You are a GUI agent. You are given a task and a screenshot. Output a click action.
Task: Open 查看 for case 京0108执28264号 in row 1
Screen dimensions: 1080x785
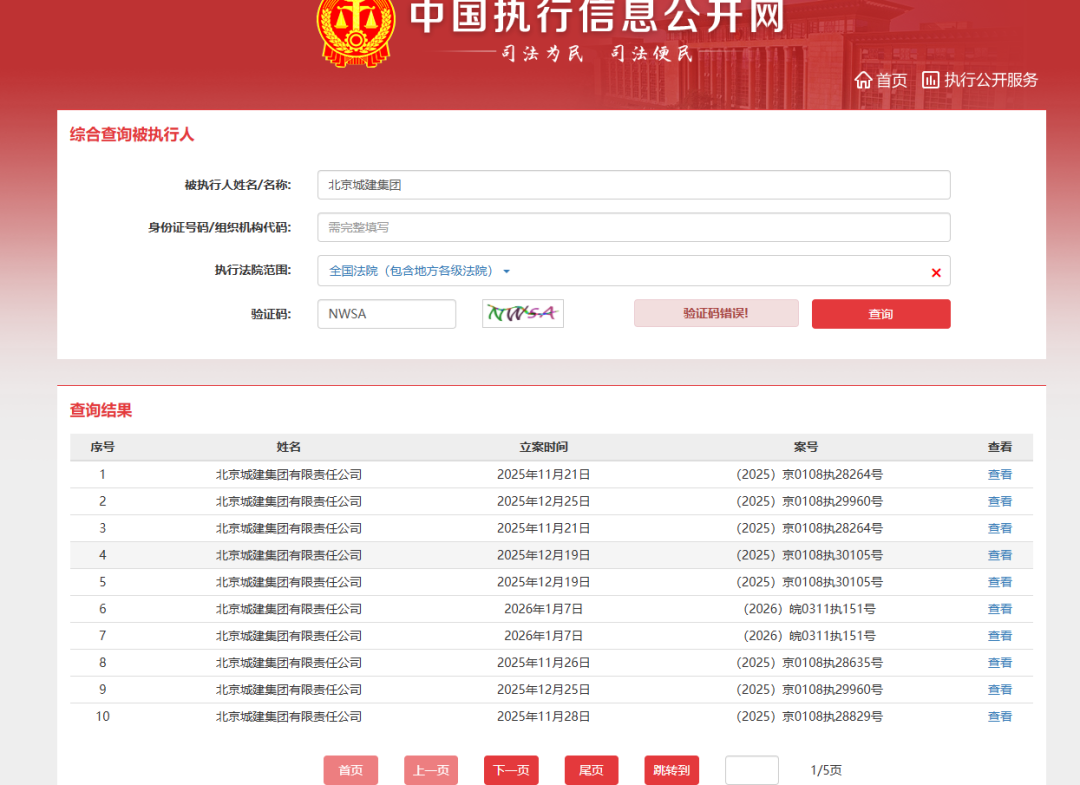(x=999, y=474)
